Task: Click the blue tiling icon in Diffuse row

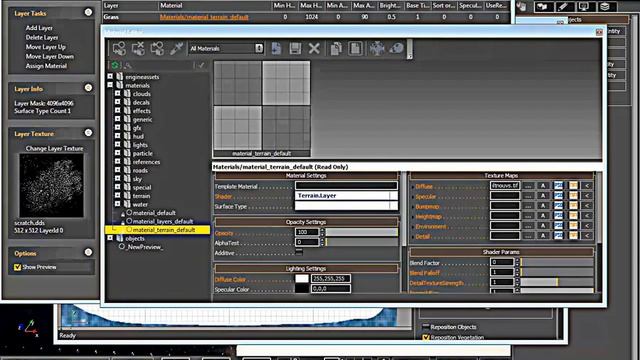Action: pyautogui.click(x=558, y=186)
